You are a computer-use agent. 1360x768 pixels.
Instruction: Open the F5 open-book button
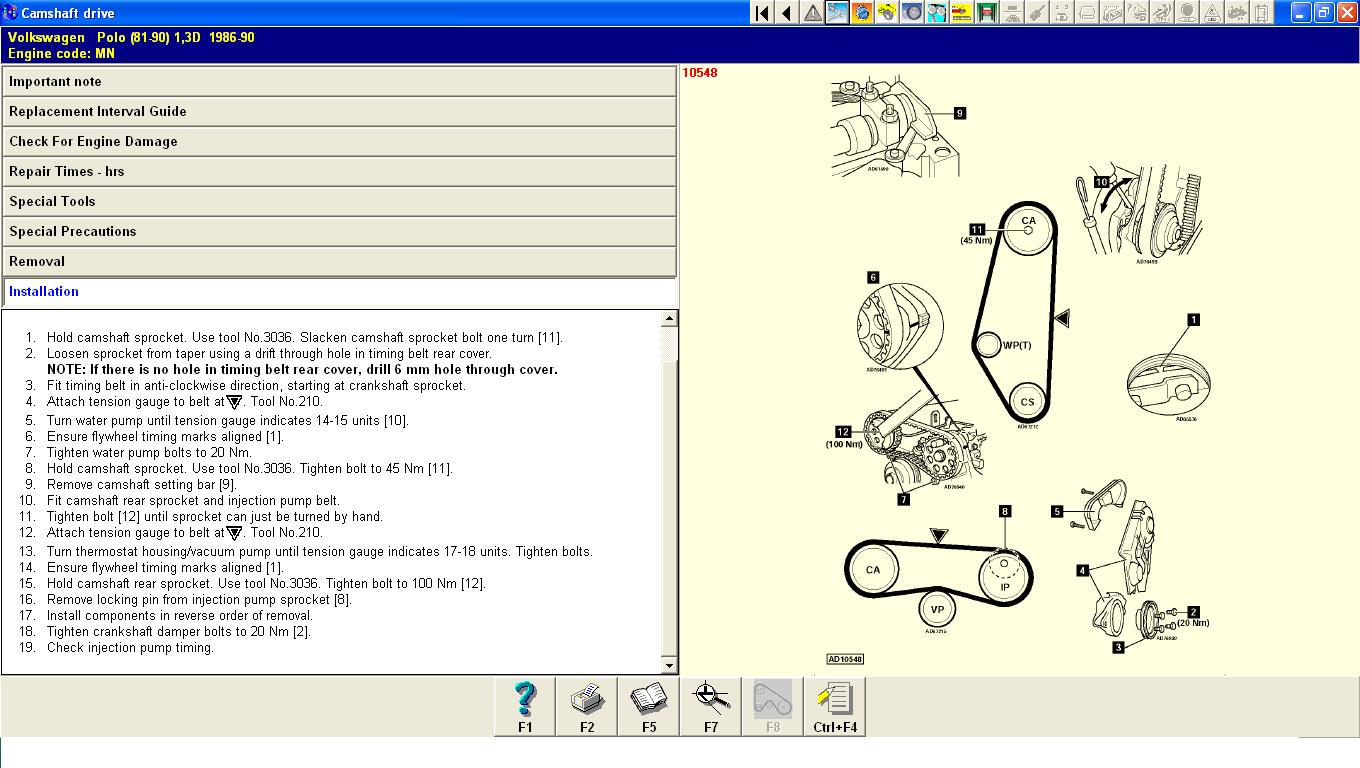649,707
